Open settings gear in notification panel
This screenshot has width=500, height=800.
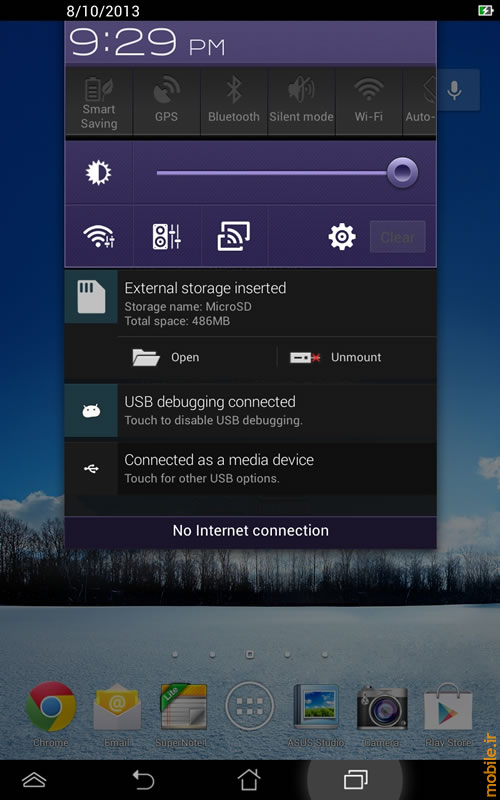pos(342,237)
